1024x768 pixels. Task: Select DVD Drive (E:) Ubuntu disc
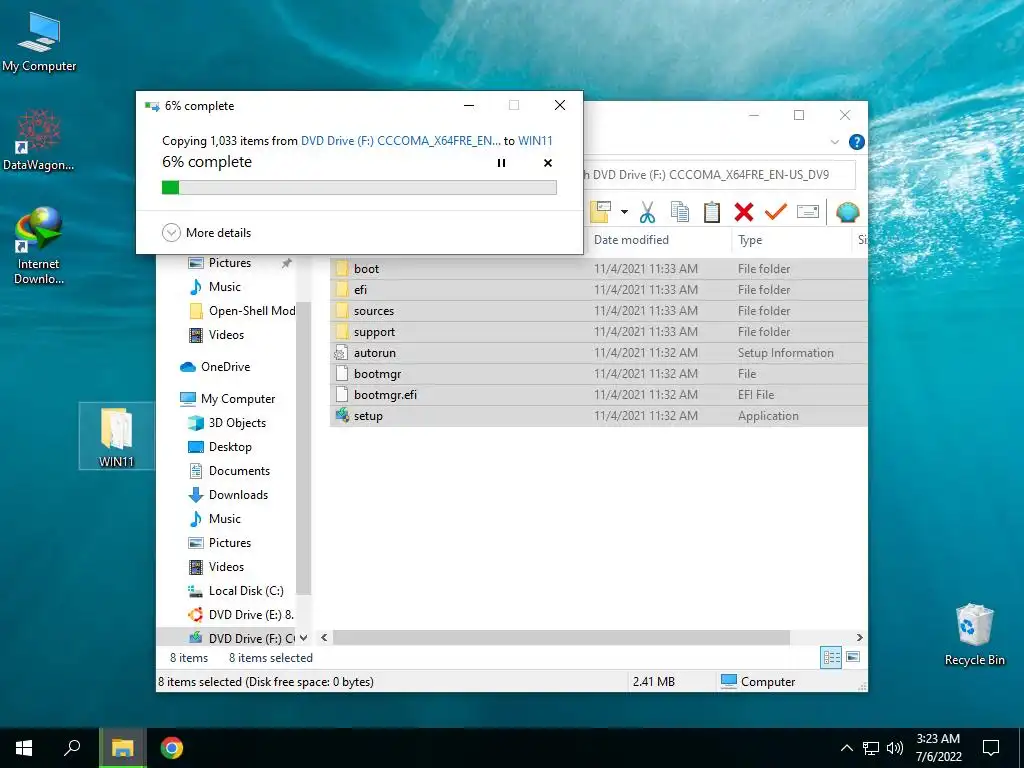tap(240, 615)
